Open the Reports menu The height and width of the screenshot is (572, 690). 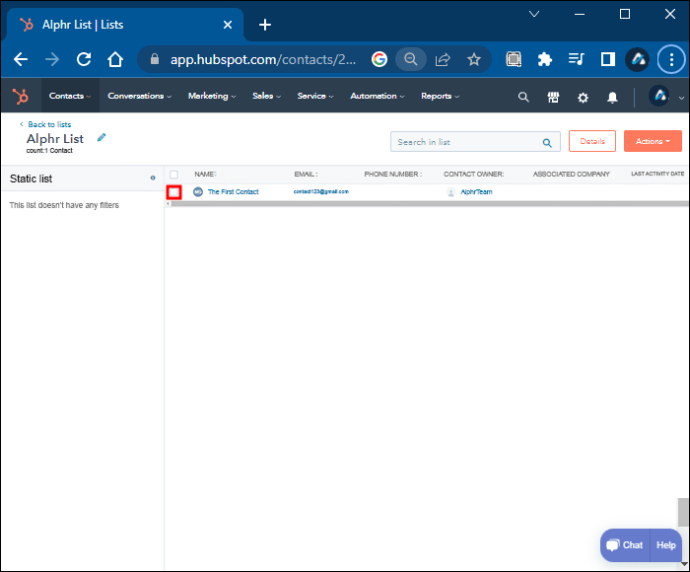(439, 97)
